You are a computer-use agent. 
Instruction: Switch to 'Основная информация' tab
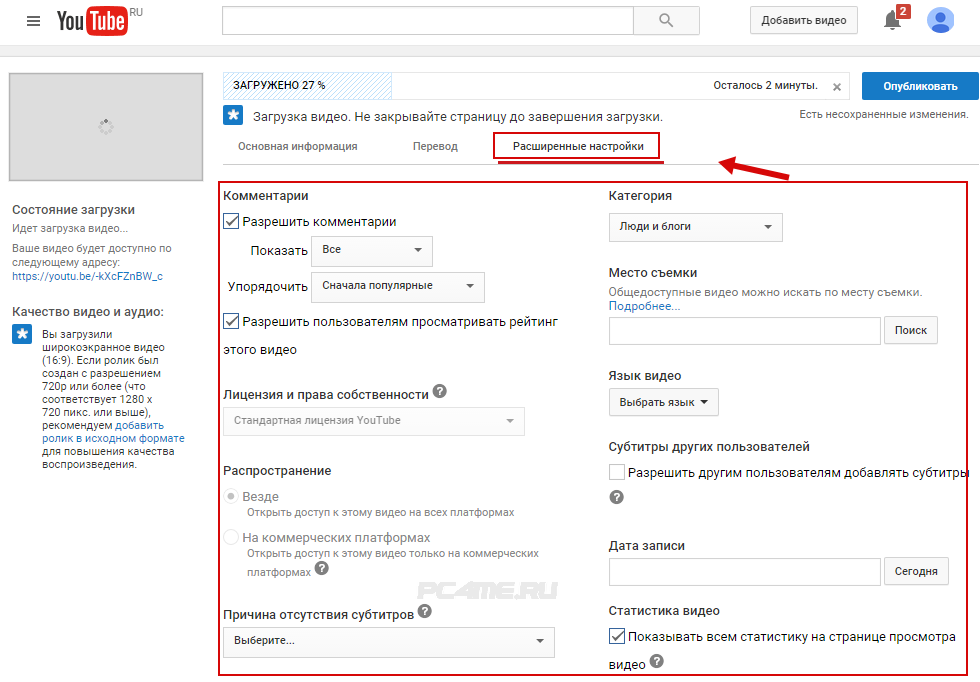pyautogui.click(x=298, y=146)
